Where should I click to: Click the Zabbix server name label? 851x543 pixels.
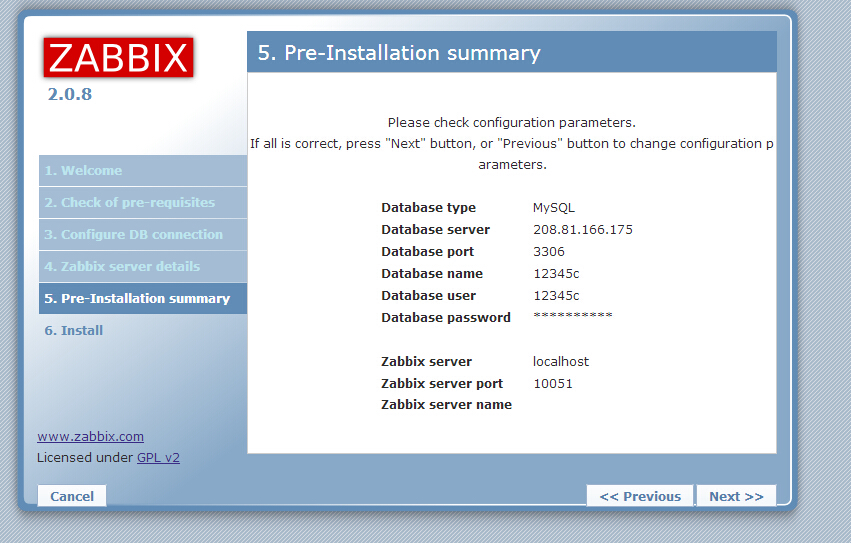(x=446, y=405)
